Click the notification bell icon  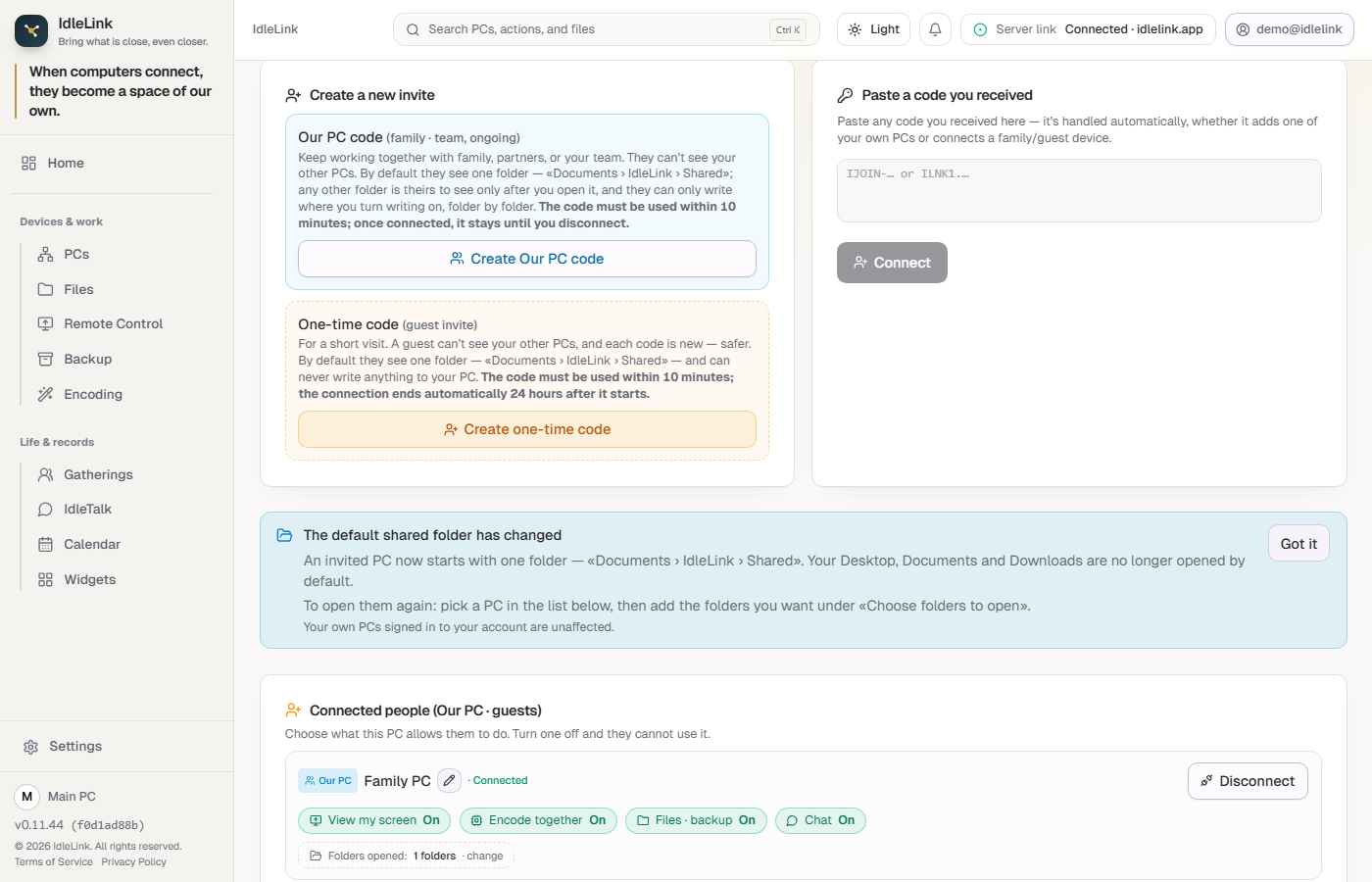[935, 29]
